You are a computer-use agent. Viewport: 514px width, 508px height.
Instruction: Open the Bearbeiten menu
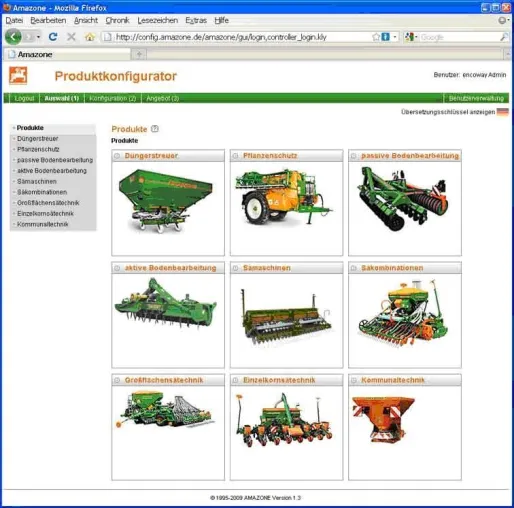[x=48, y=20]
